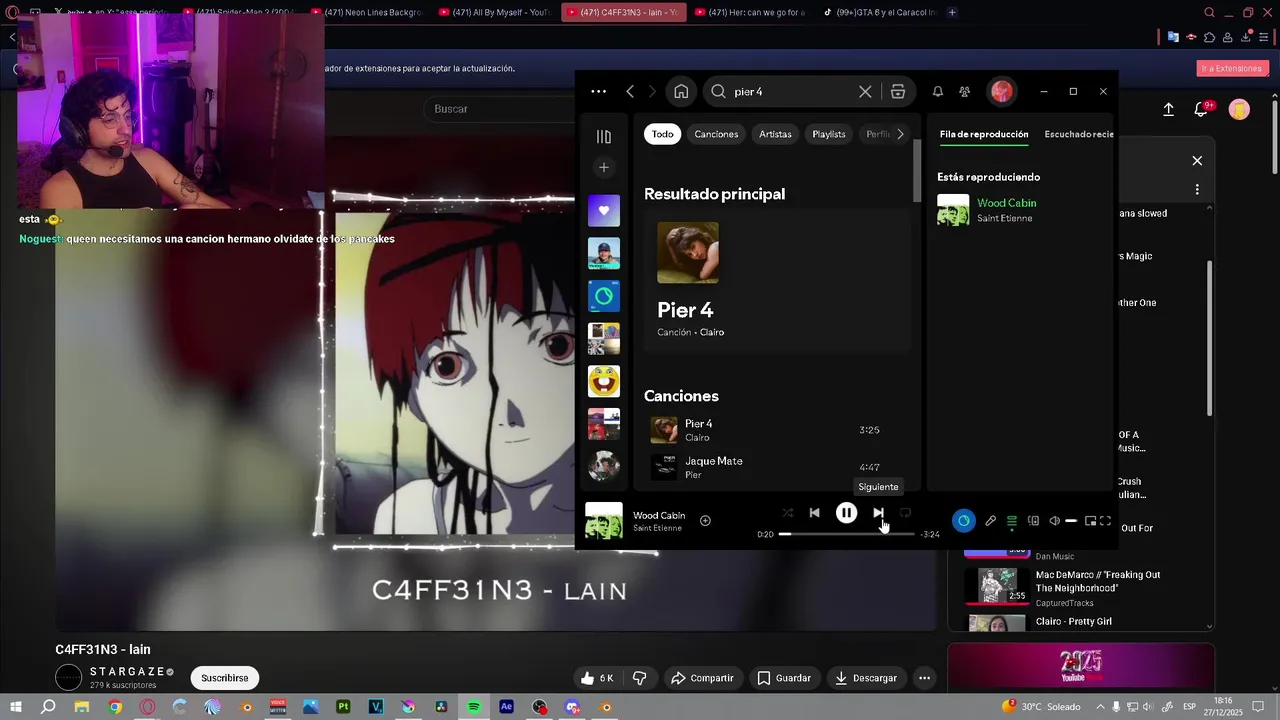Adjust the Spotify volume slider
The width and height of the screenshot is (1280, 720).
click(1071, 521)
